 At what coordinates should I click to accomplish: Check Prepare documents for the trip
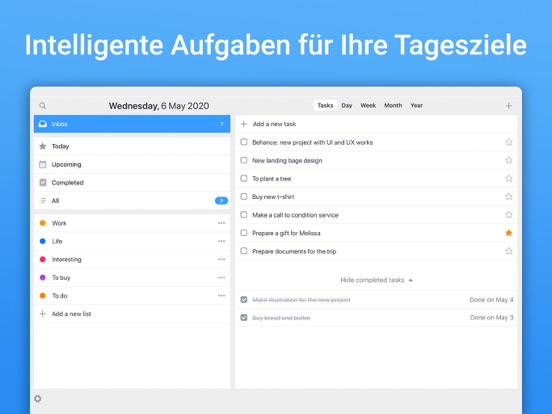[244, 251]
